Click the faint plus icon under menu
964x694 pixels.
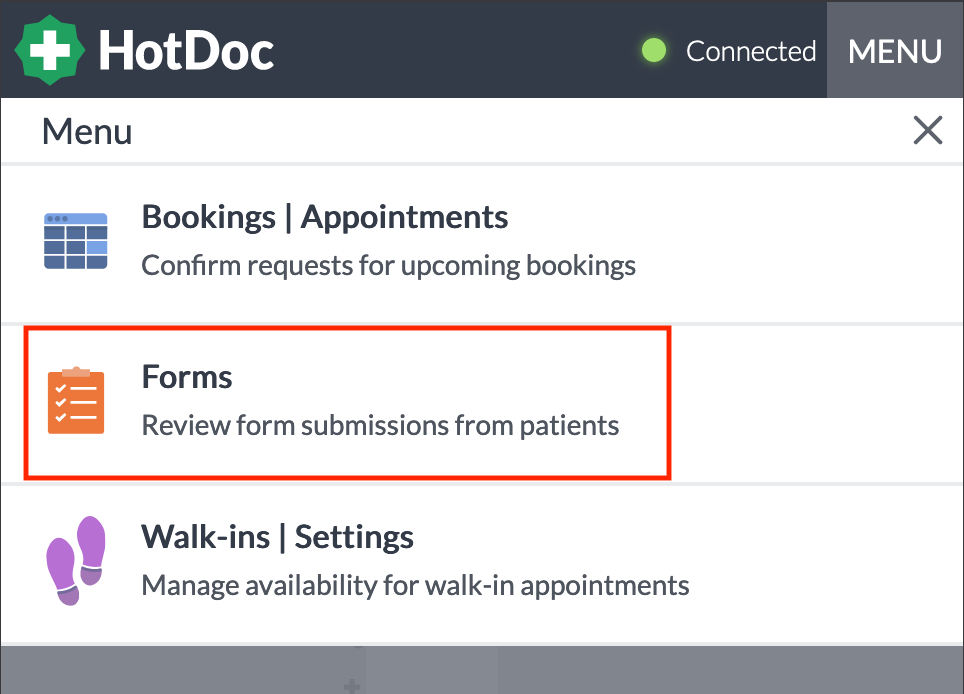pyautogui.click(x=352, y=685)
